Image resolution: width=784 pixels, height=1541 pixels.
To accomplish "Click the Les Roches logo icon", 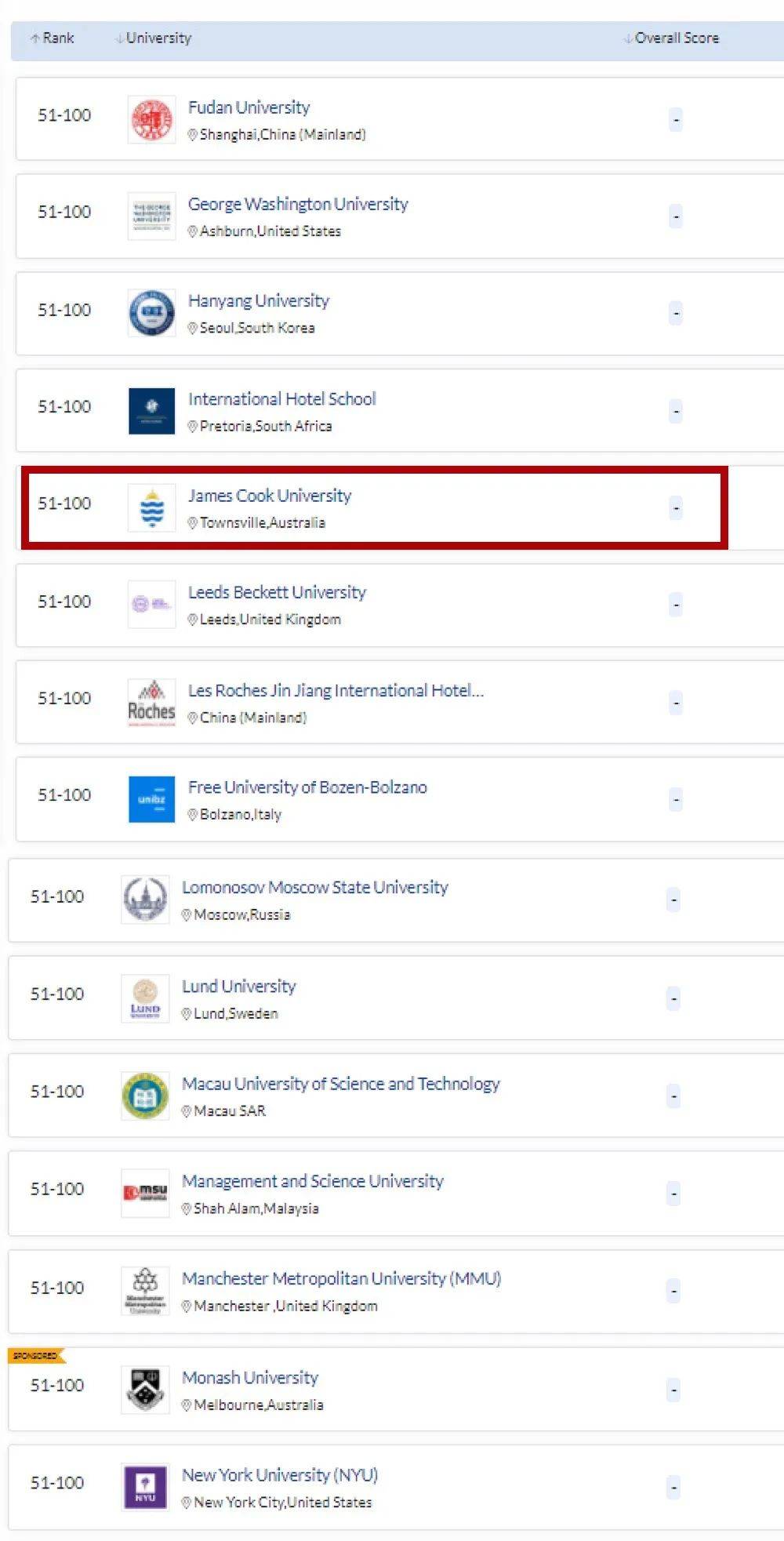I will [151, 702].
